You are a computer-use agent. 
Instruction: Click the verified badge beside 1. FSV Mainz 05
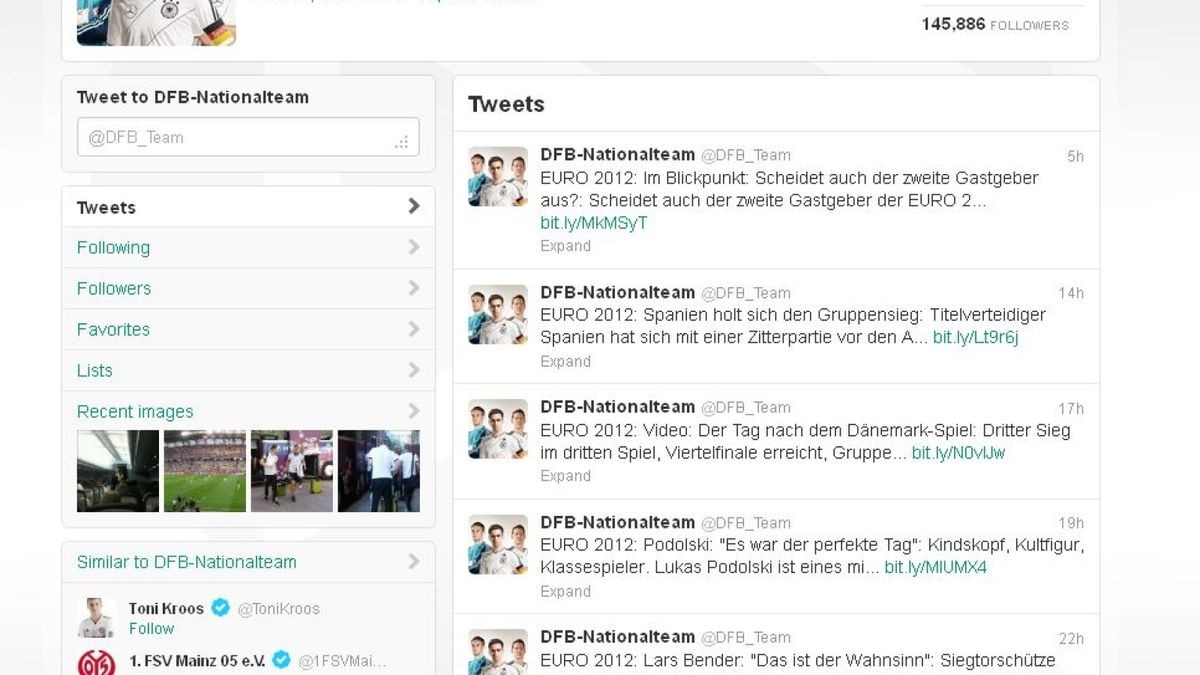point(280,660)
